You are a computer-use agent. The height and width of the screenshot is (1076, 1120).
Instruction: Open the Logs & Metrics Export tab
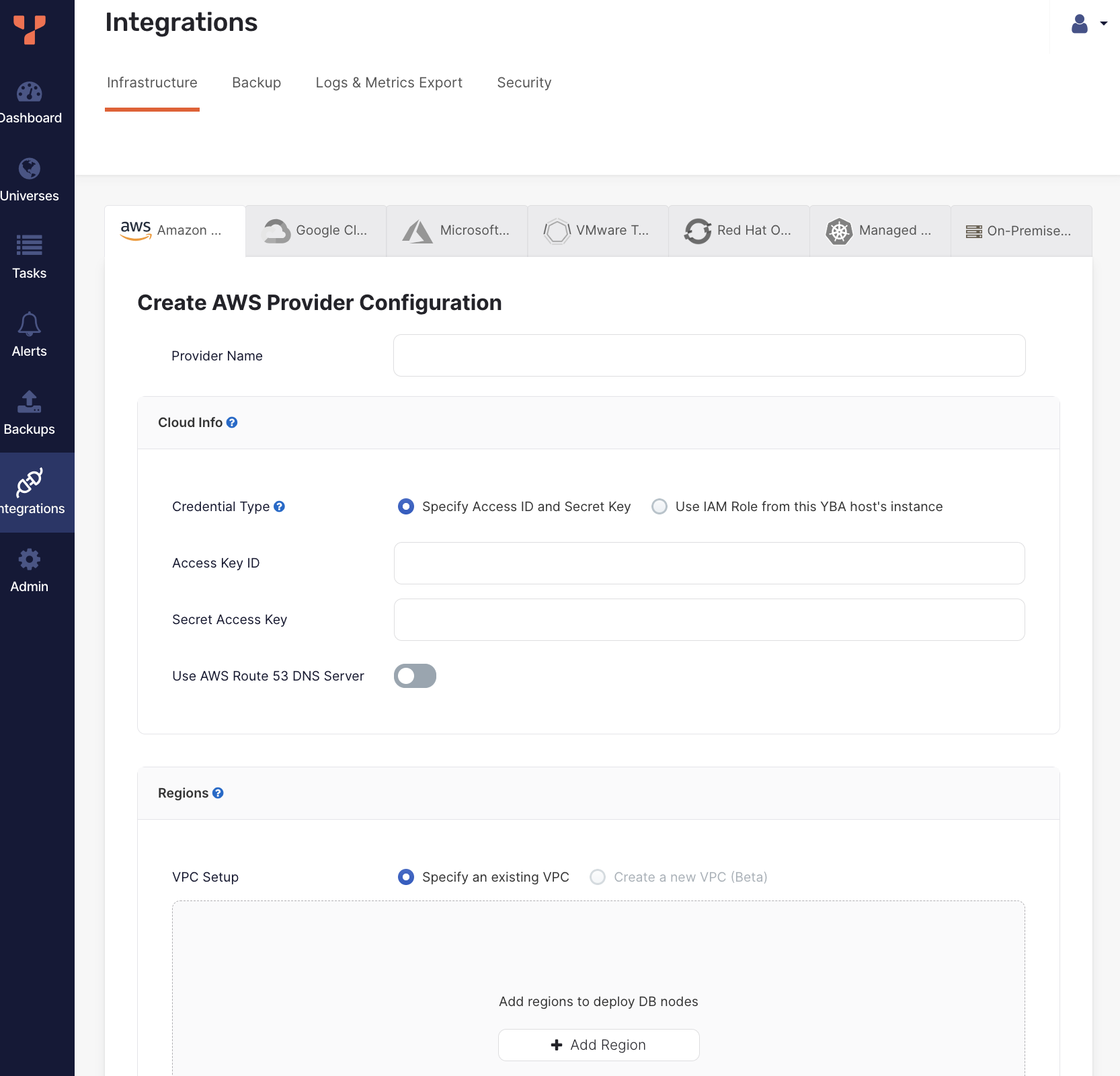click(389, 82)
